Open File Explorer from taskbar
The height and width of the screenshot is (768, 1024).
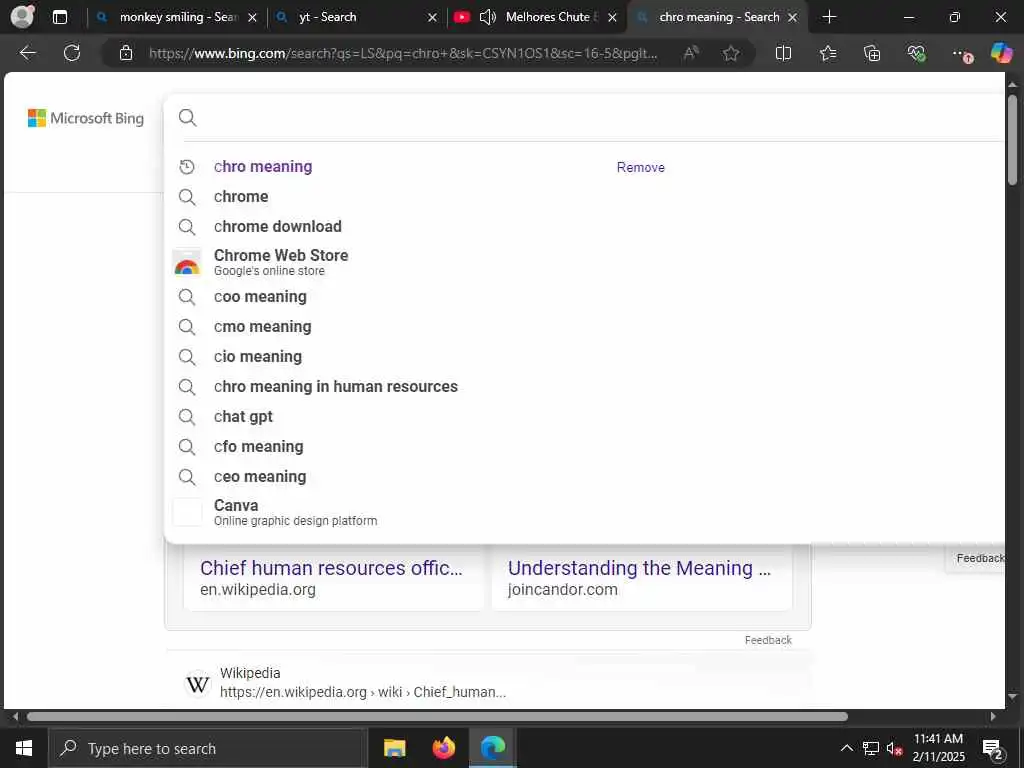point(394,748)
